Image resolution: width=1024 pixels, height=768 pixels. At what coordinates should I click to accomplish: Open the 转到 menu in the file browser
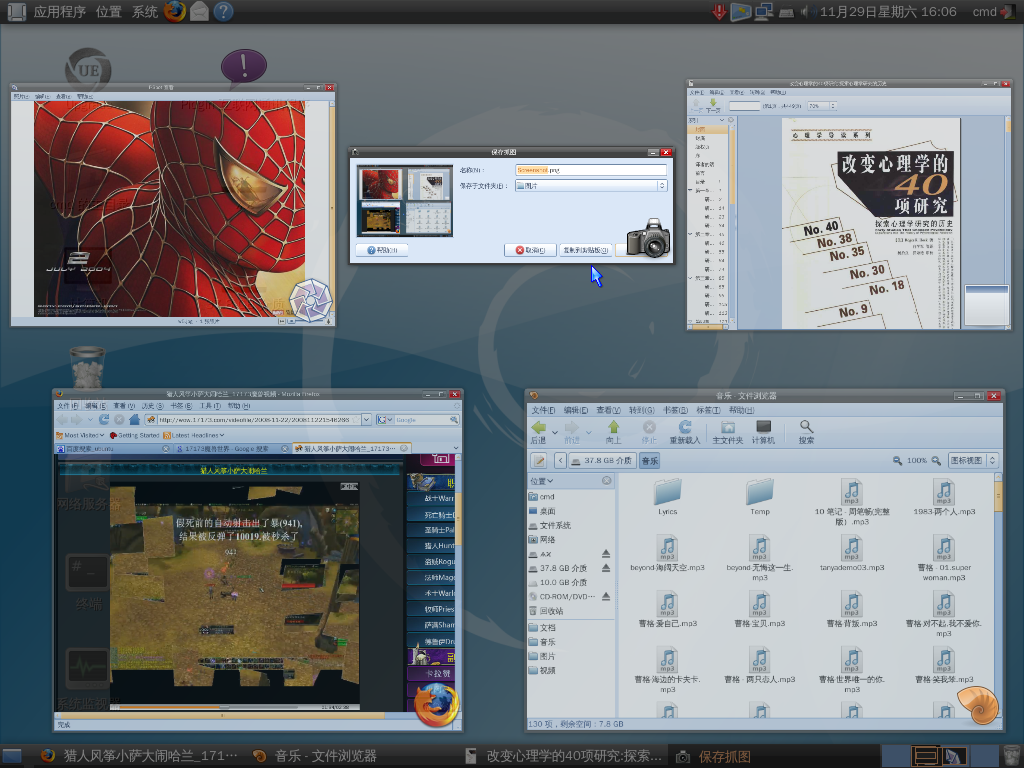tap(641, 410)
